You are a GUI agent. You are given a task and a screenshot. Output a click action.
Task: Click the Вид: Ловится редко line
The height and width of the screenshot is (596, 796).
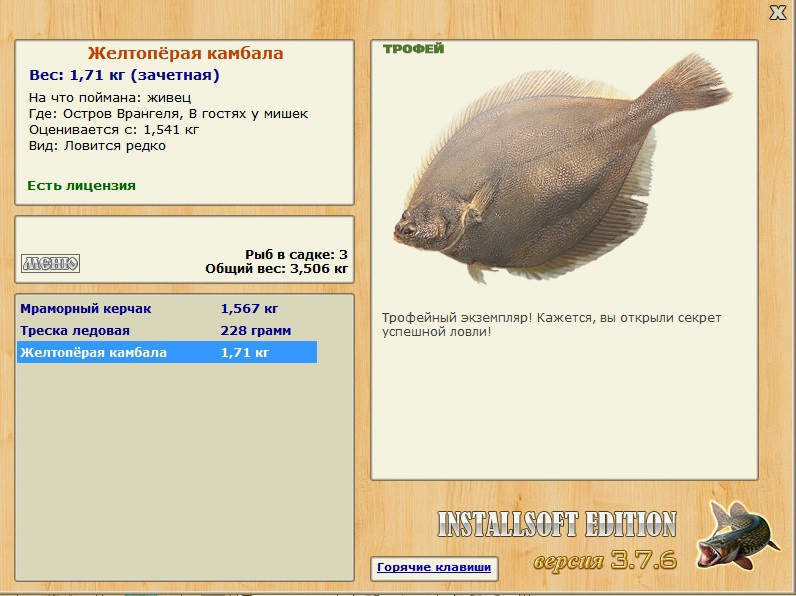click(x=97, y=146)
